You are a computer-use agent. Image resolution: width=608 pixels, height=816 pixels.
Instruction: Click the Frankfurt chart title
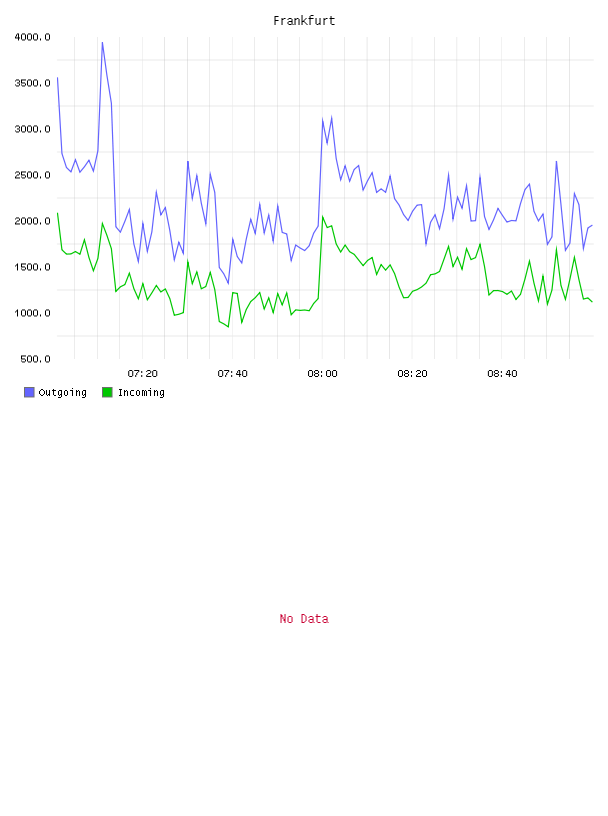click(304, 21)
